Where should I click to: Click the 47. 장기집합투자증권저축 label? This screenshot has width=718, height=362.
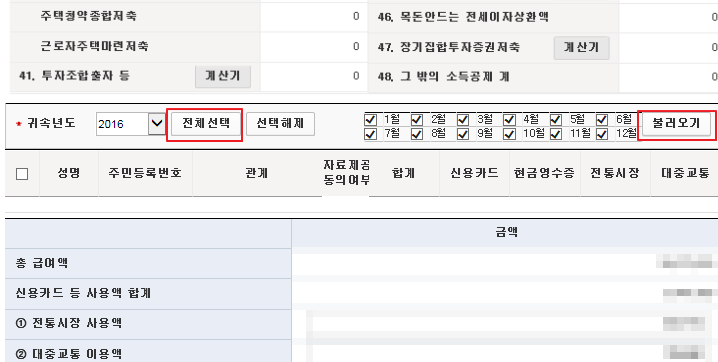[x=449, y=47]
